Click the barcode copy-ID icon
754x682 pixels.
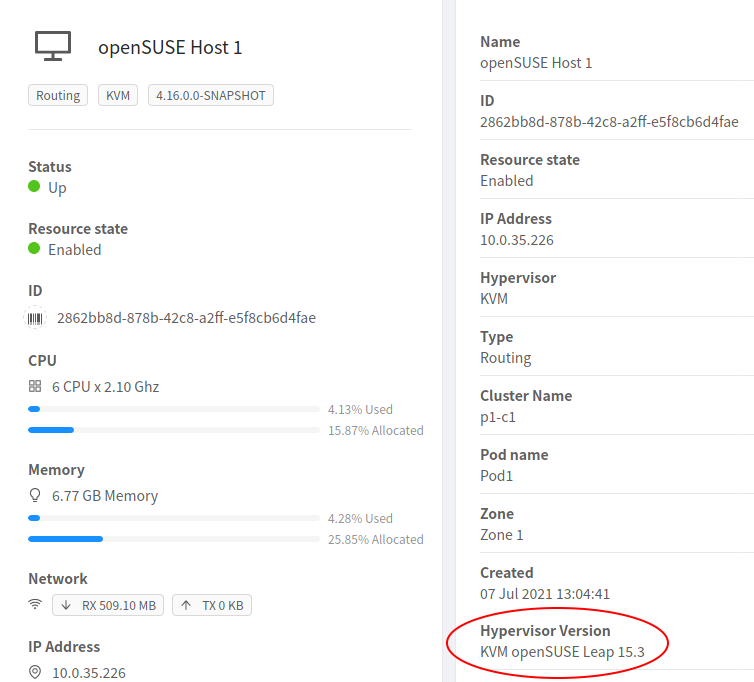tap(35, 318)
